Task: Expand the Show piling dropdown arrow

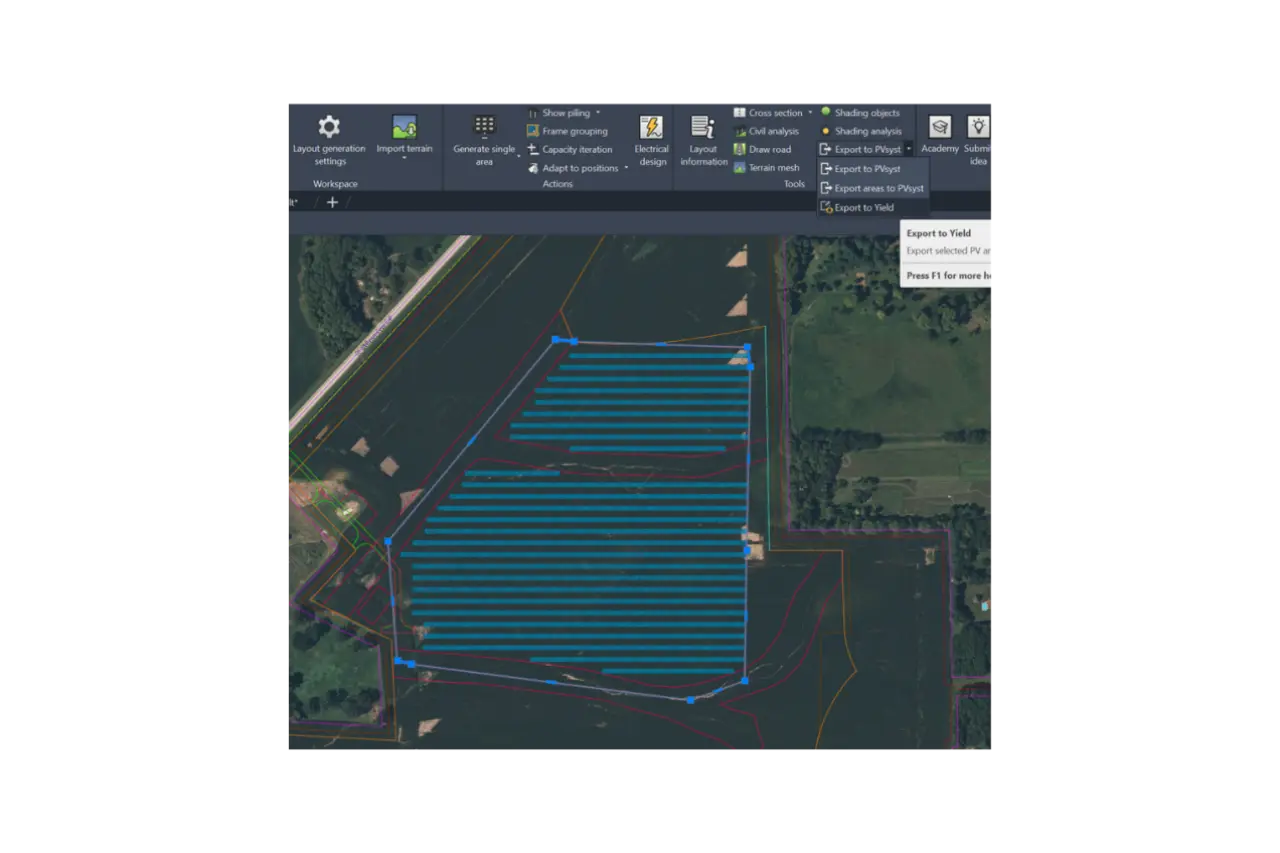Action: [x=598, y=113]
